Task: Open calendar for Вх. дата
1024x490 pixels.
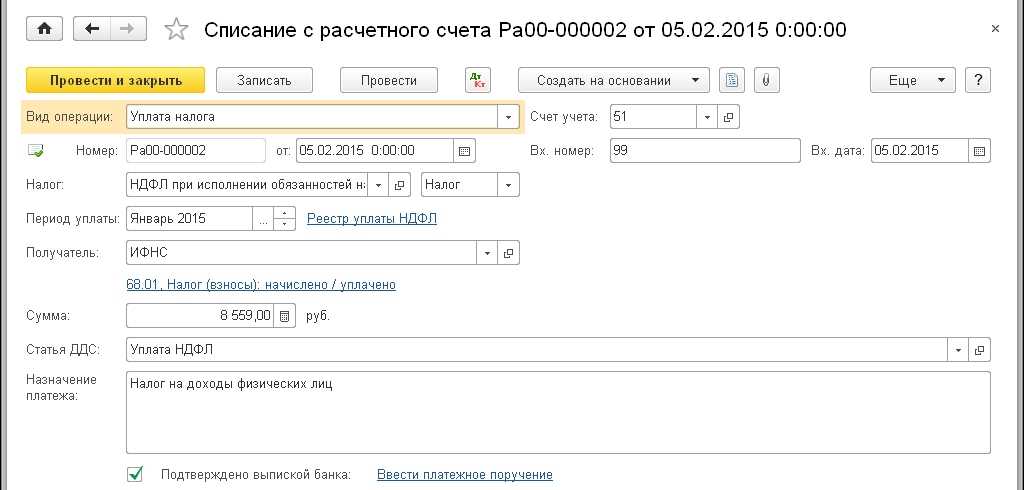Action: (x=979, y=150)
